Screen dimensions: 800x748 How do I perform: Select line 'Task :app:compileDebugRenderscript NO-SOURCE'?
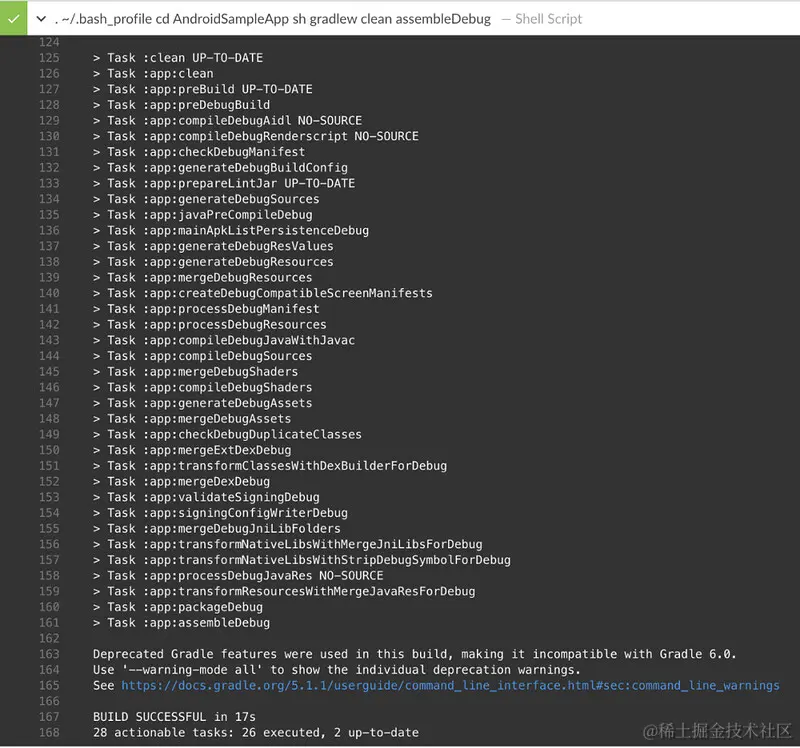point(256,136)
